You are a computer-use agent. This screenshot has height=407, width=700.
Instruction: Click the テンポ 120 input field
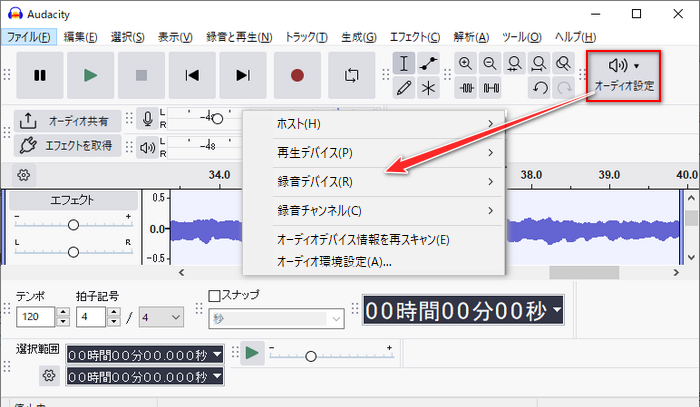click(x=36, y=317)
